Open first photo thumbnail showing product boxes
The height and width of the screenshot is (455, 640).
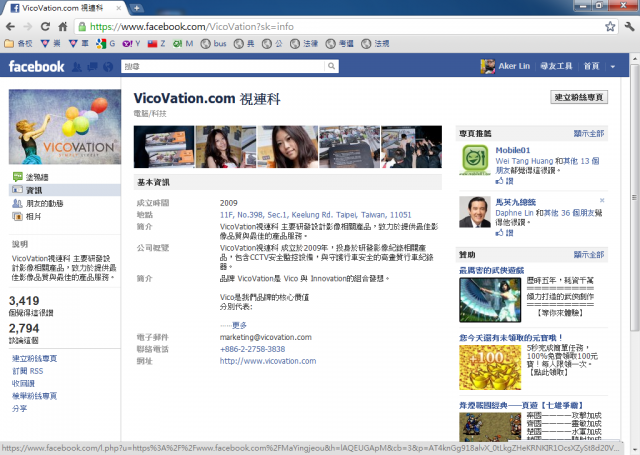pos(164,147)
